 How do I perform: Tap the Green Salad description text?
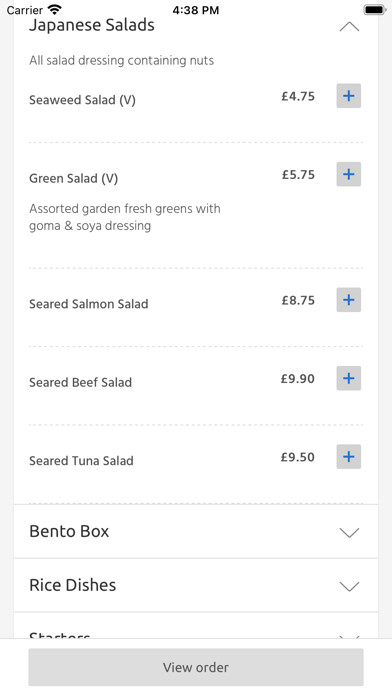pos(125,217)
